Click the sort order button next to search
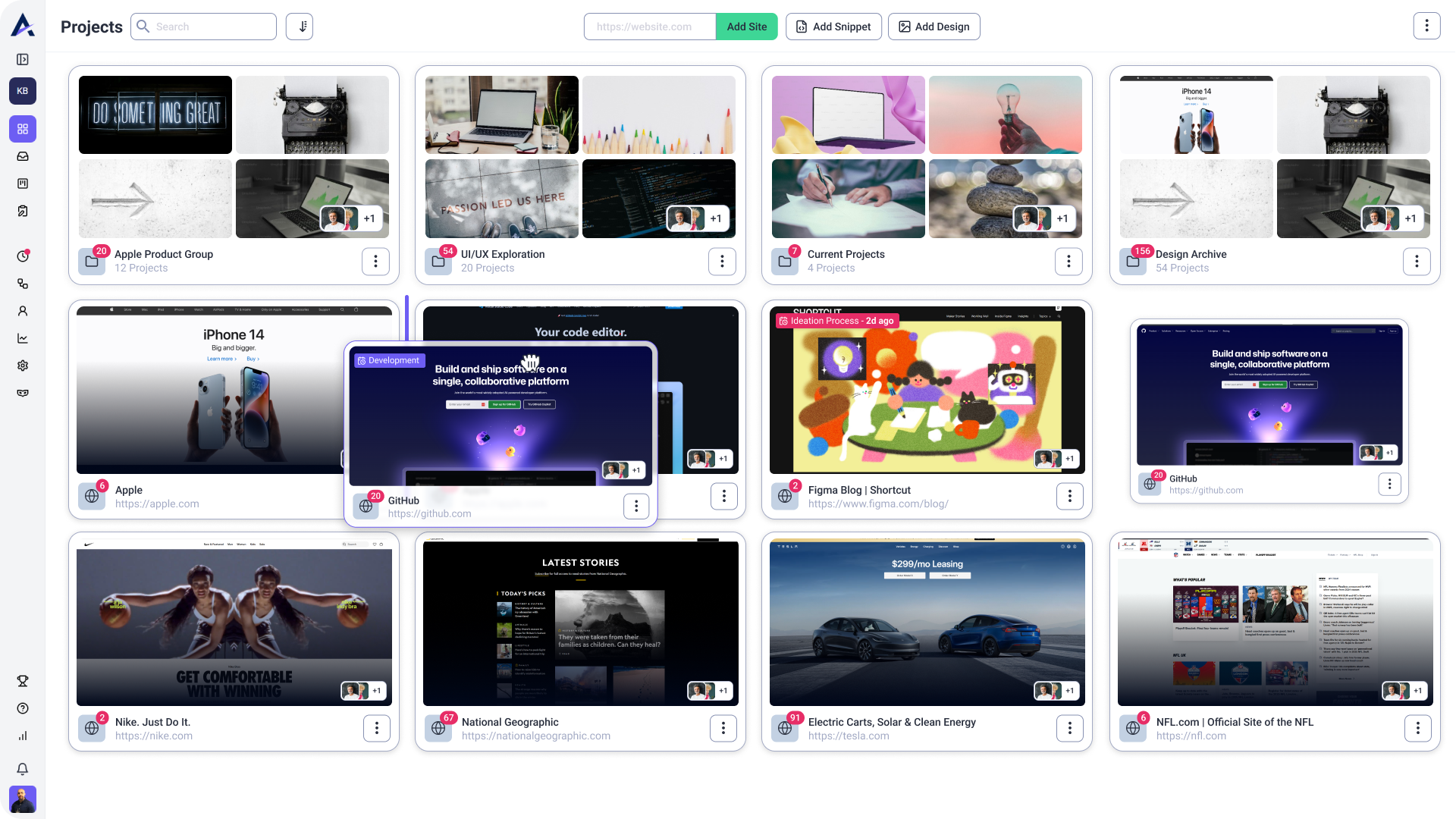This screenshot has width=1456, height=819. 300,27
